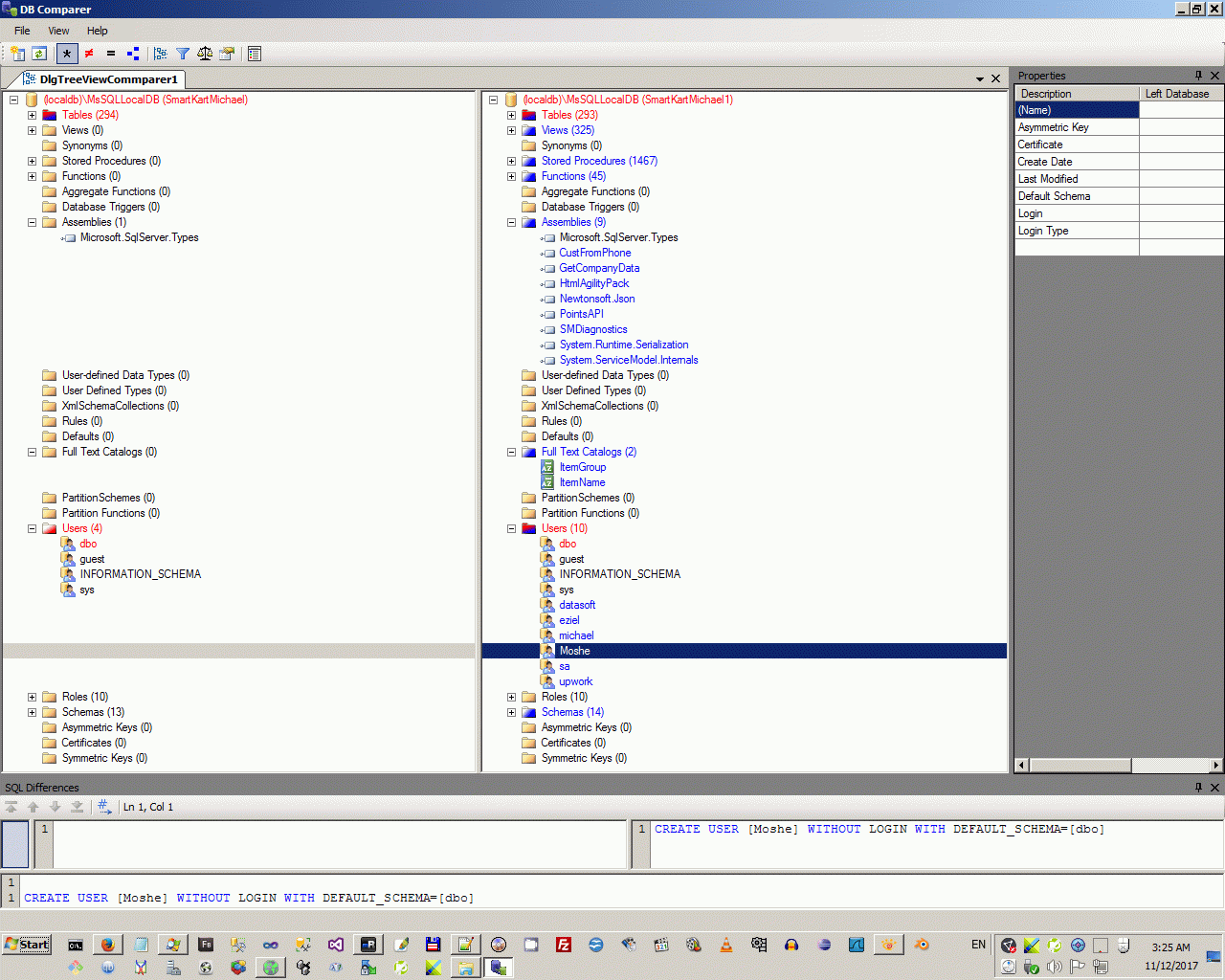Screen dimensions: 1225x980
Task: Close the DlgTreeViewCommparer1 document tab
Action: pos(996,79)
